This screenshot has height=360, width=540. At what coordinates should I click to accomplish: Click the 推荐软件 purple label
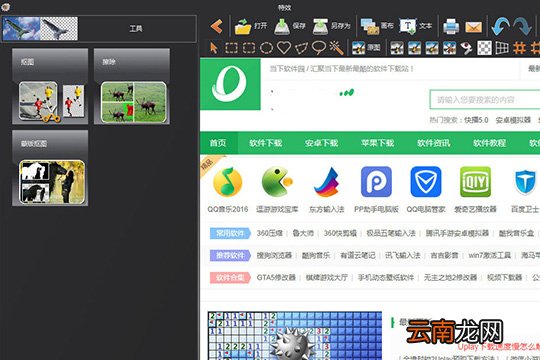(230, 255)
